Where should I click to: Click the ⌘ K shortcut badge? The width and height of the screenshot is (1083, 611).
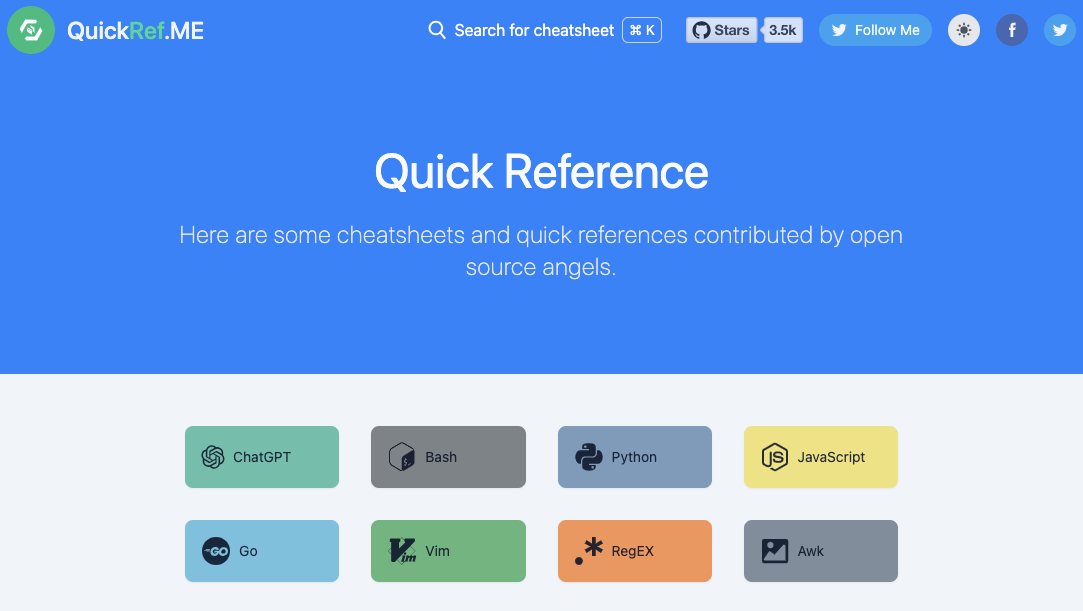tap(642, 30)
